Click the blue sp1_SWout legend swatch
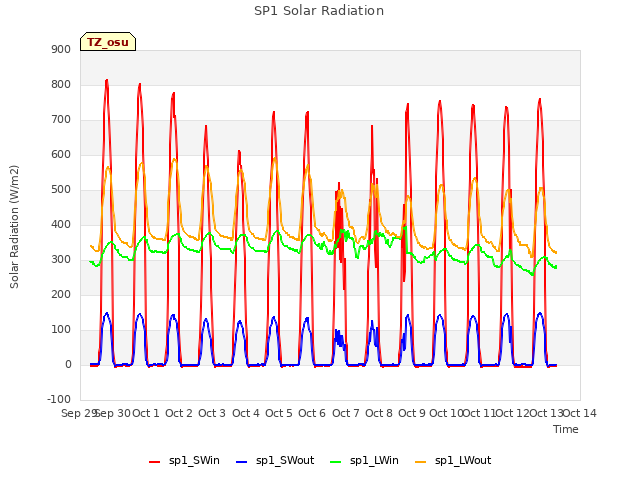The image size is (640, 480). [242, 462]
